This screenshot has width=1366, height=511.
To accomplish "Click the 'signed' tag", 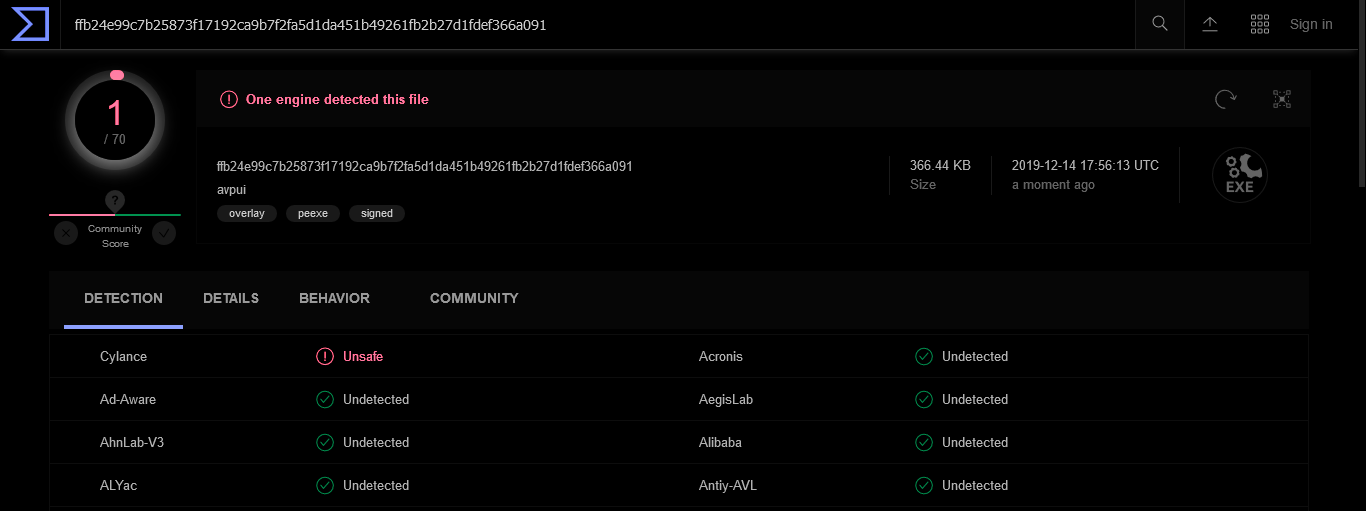I will [x=377, y=213].
